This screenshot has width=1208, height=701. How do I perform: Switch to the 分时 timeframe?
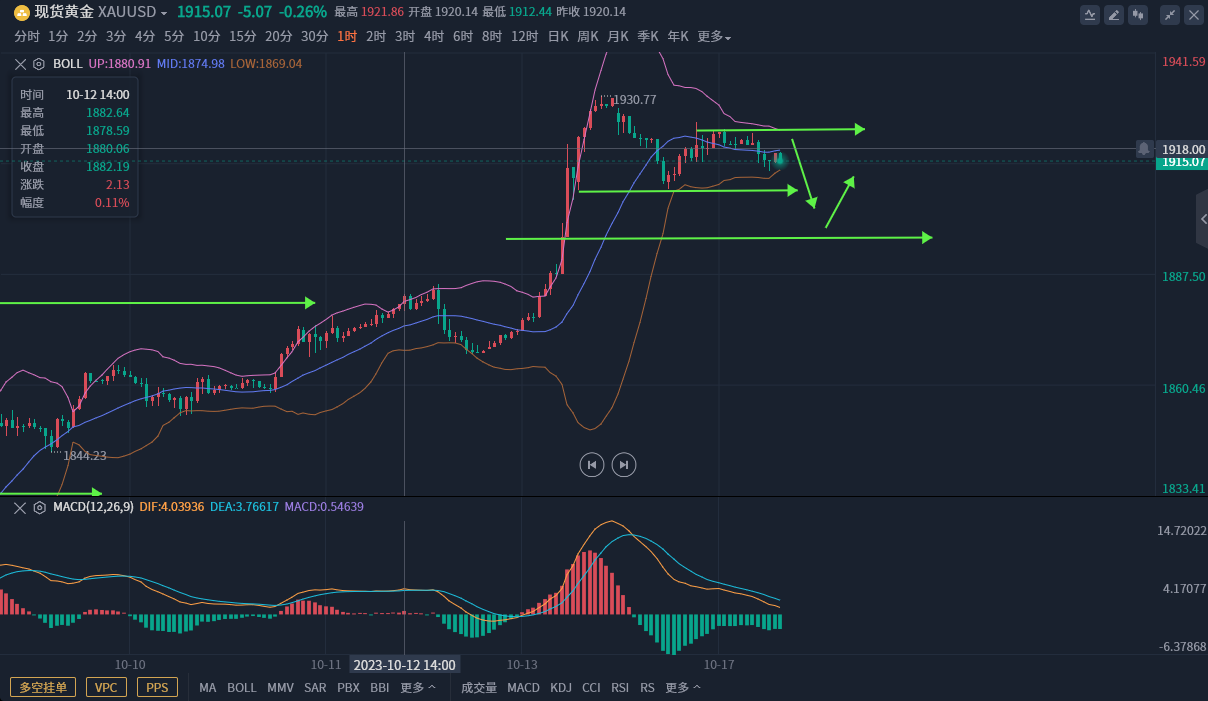point(27,36)
